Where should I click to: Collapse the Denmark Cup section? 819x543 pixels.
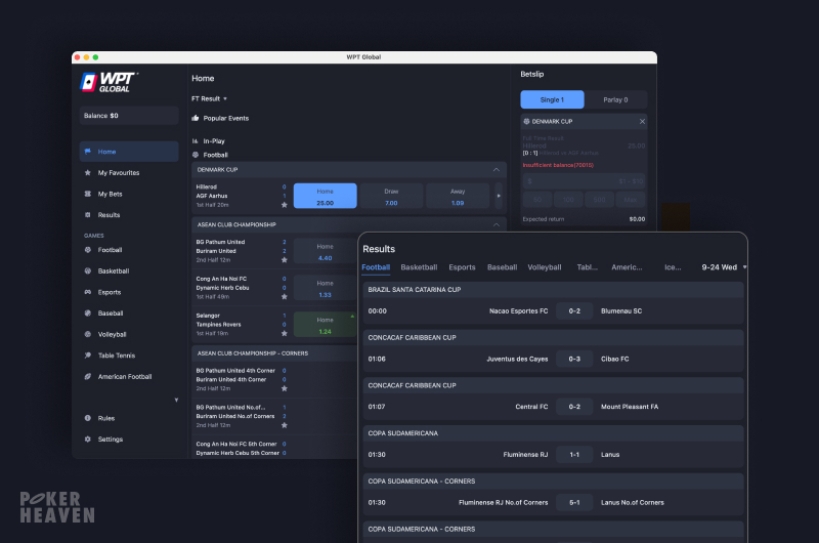[x=496, y=170]
